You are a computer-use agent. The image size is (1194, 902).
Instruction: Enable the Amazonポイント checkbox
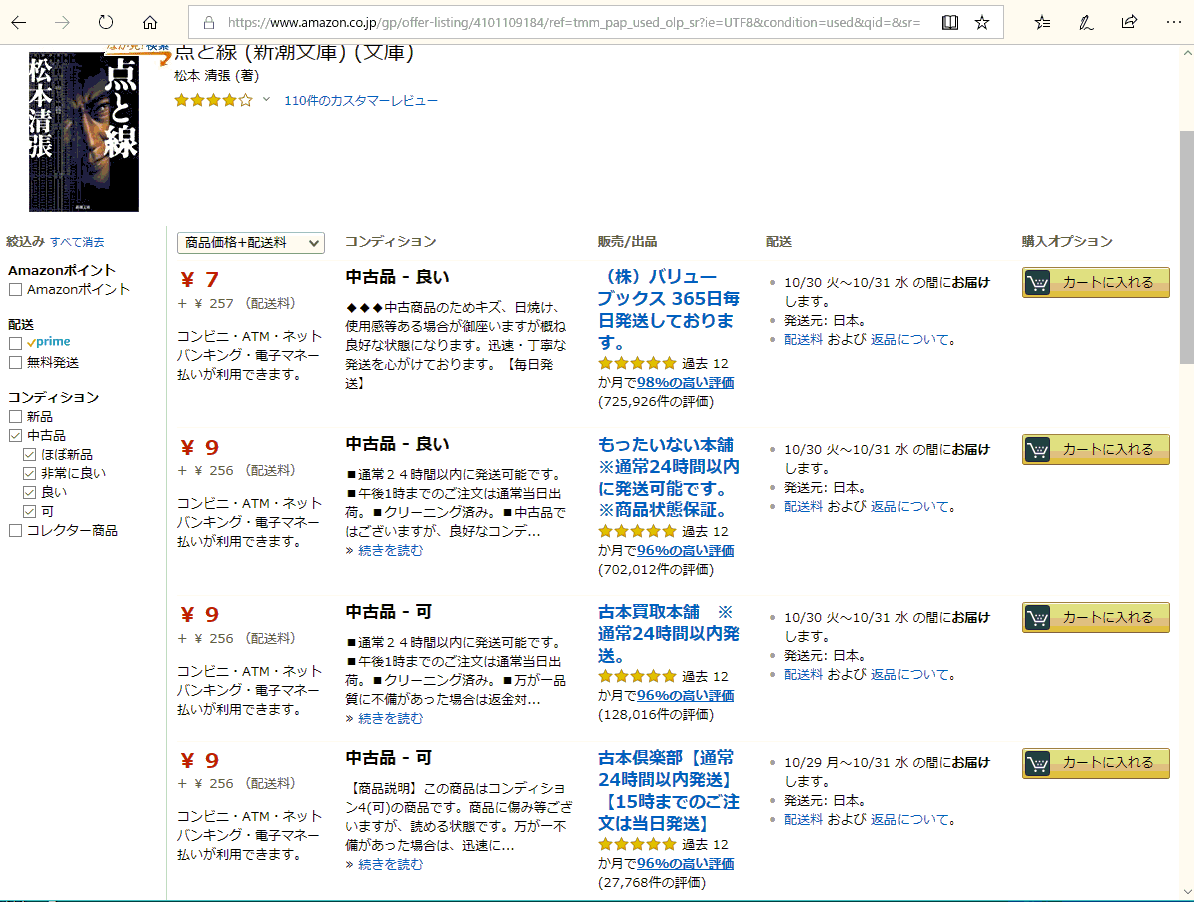point(15,289)
